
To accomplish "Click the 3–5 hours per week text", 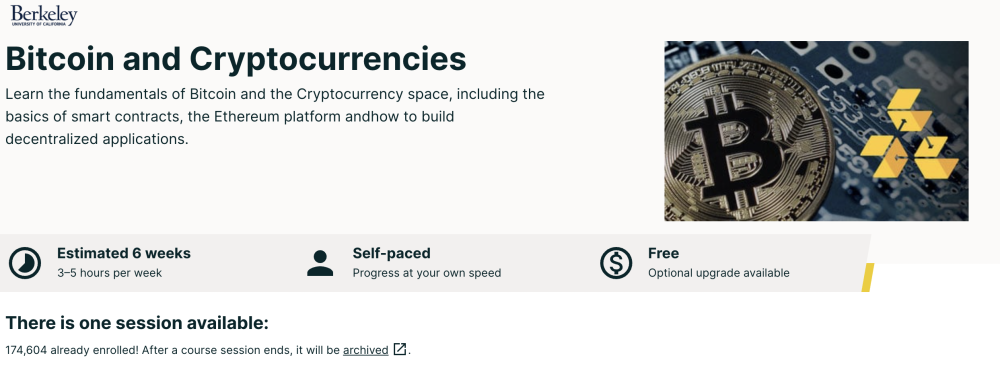I will tap(109, 273).
